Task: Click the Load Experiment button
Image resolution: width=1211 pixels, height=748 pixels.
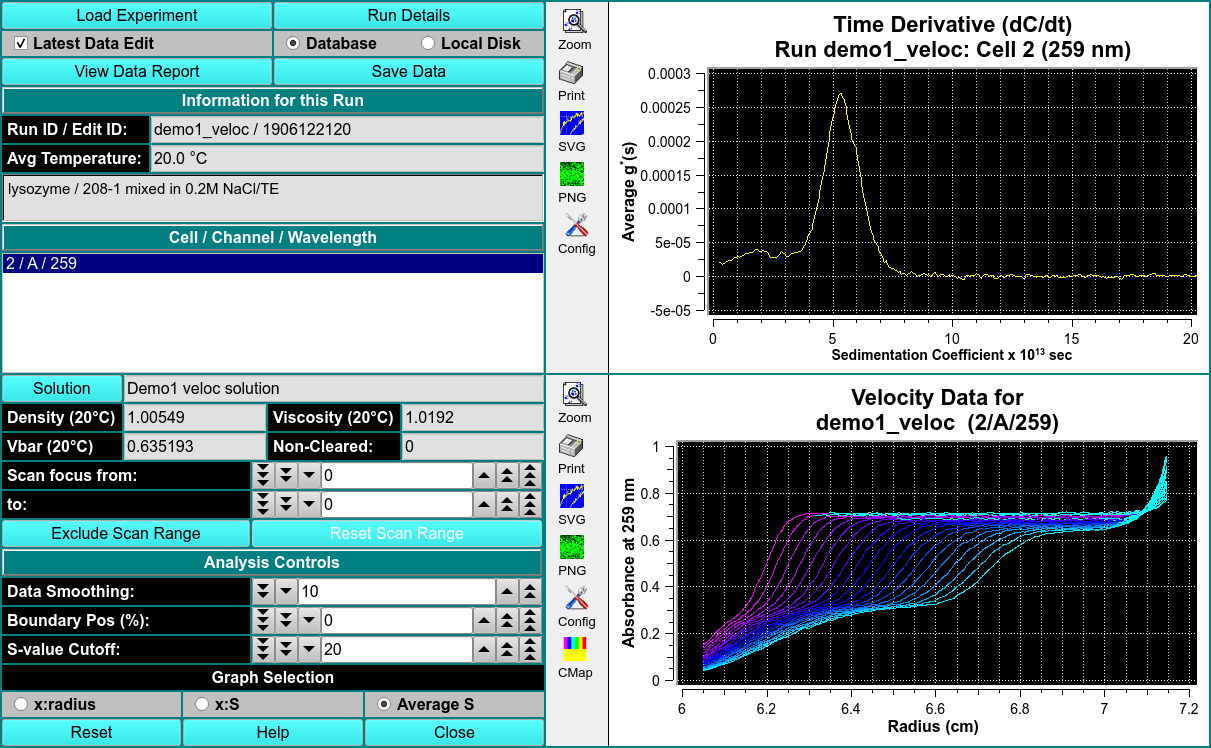Action: [137, 16]
